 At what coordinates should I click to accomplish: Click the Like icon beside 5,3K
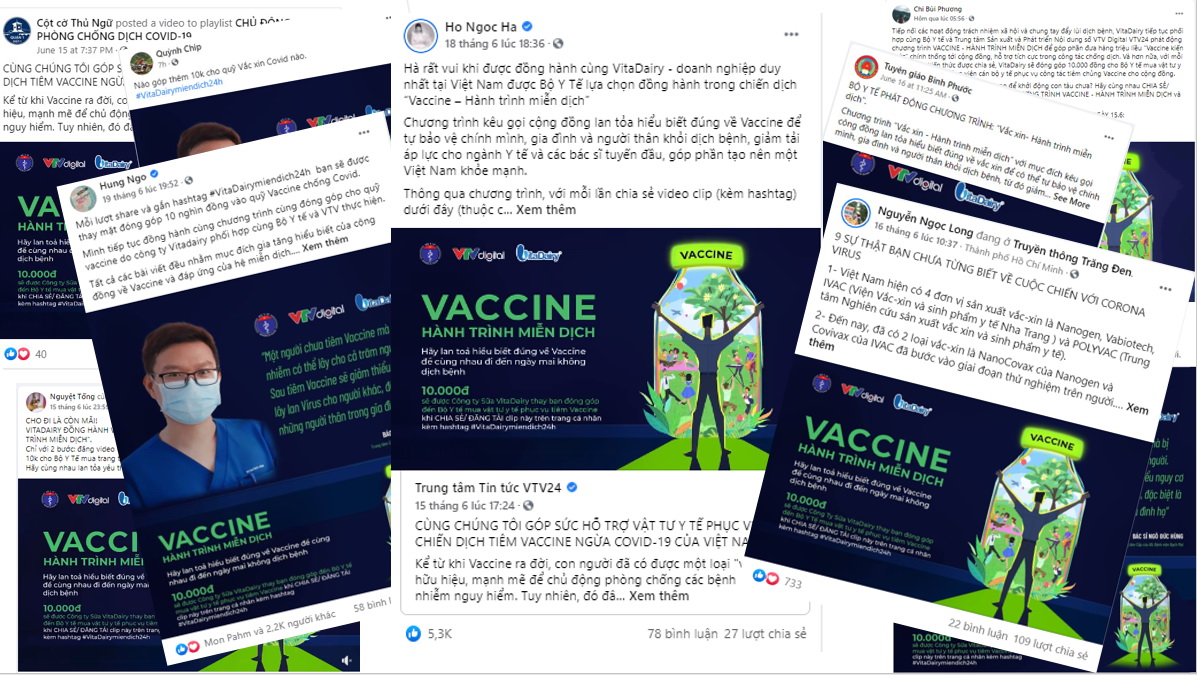(413, 633)
